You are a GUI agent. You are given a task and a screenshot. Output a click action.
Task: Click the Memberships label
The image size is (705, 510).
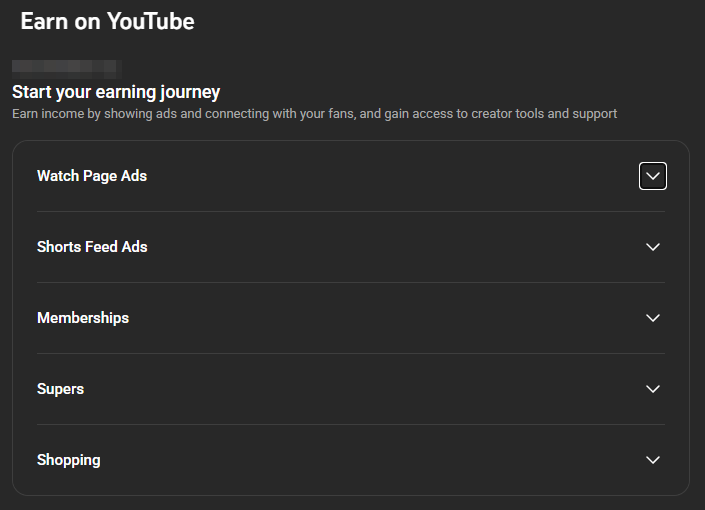click(x=83, y=318)
